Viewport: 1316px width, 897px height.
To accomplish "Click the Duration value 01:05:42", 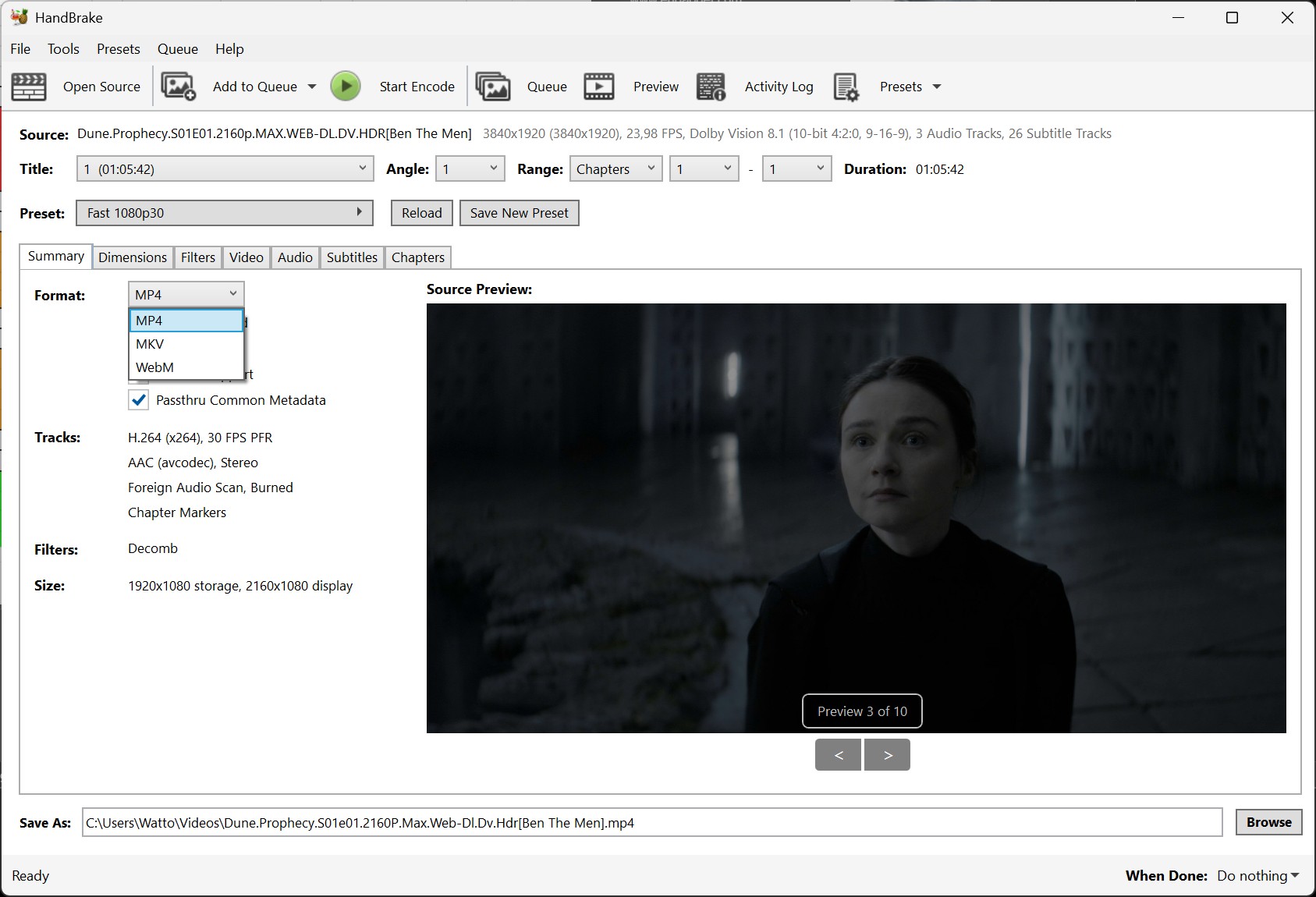I will [940, 169].
